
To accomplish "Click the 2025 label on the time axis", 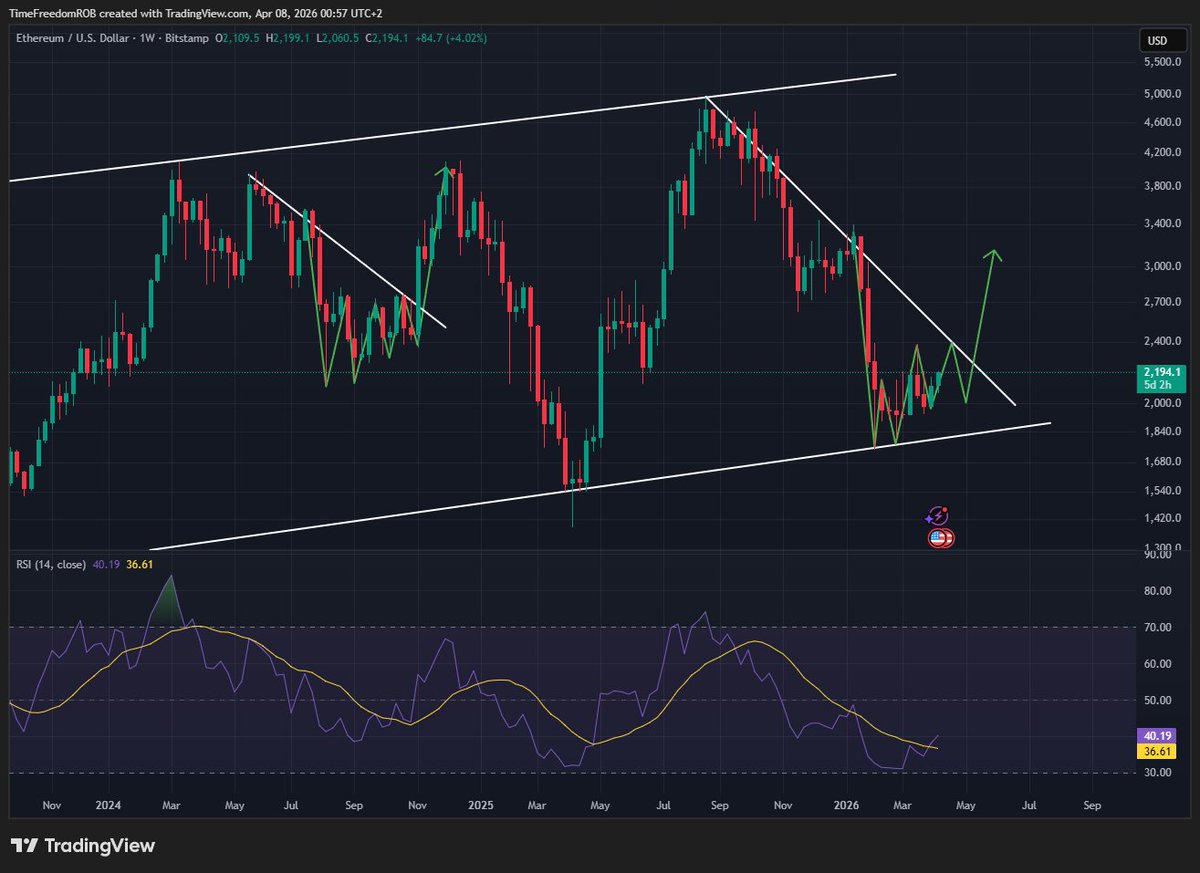I will point(481,805).
